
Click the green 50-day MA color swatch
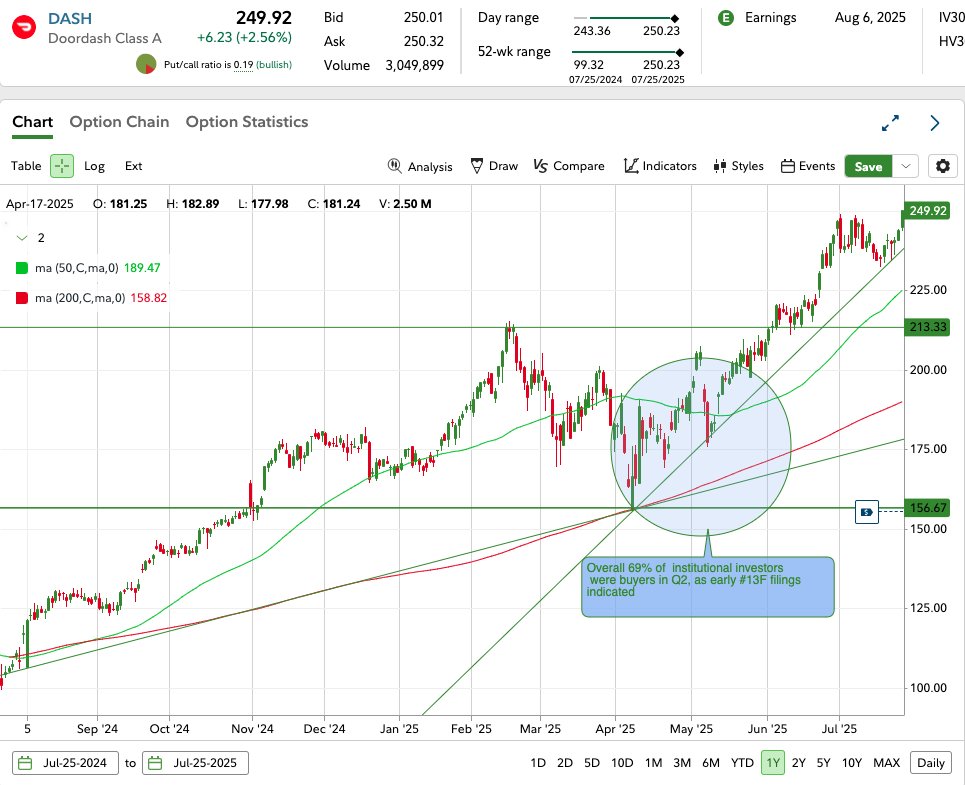(22, 268)
